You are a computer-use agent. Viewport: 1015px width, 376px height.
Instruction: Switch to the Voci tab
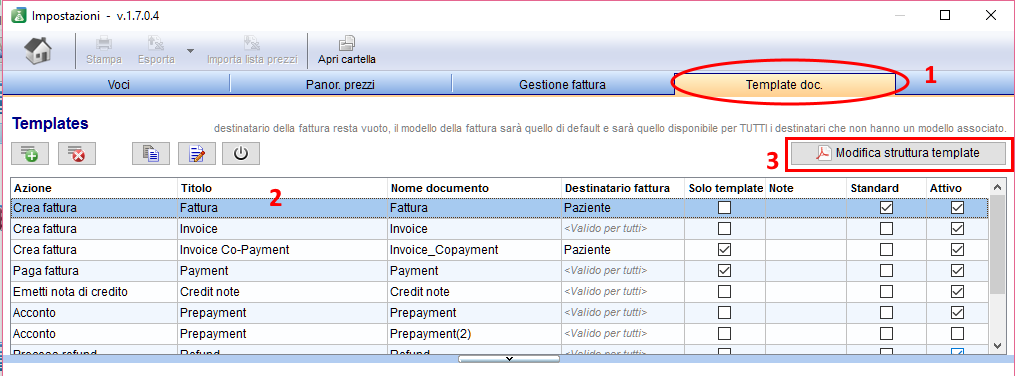117,84
